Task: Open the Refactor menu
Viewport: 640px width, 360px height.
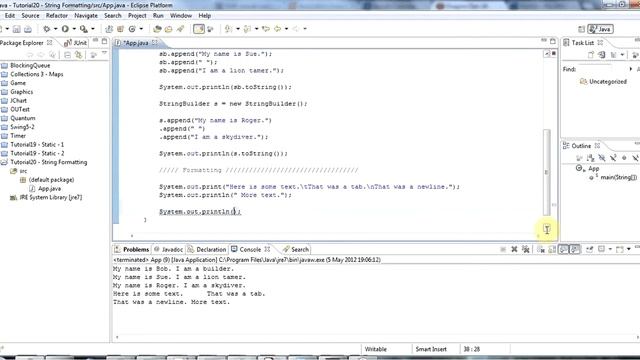Action: click(57, 16)
